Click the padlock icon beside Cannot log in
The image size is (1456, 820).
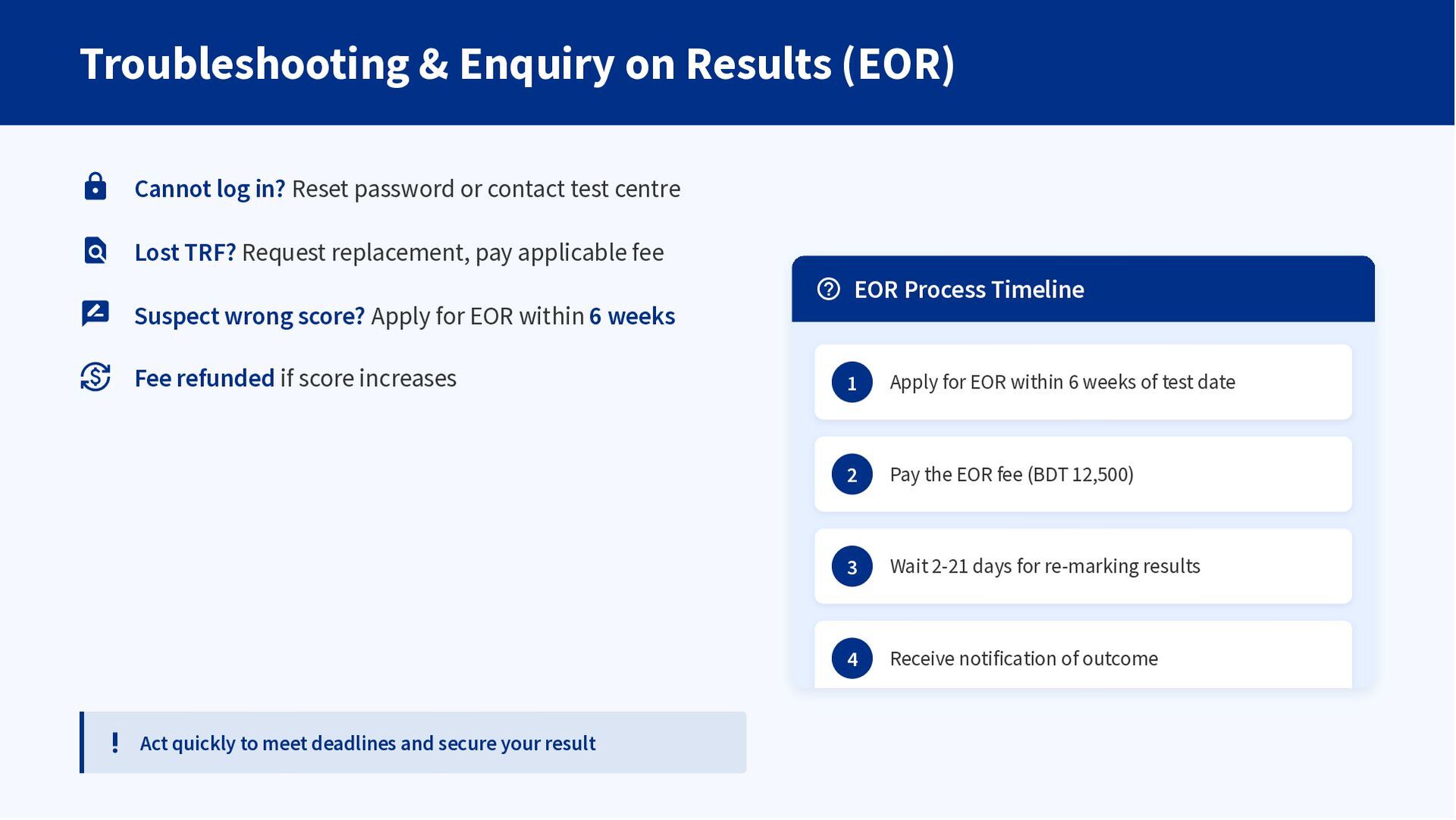click(x=95, y=187)
